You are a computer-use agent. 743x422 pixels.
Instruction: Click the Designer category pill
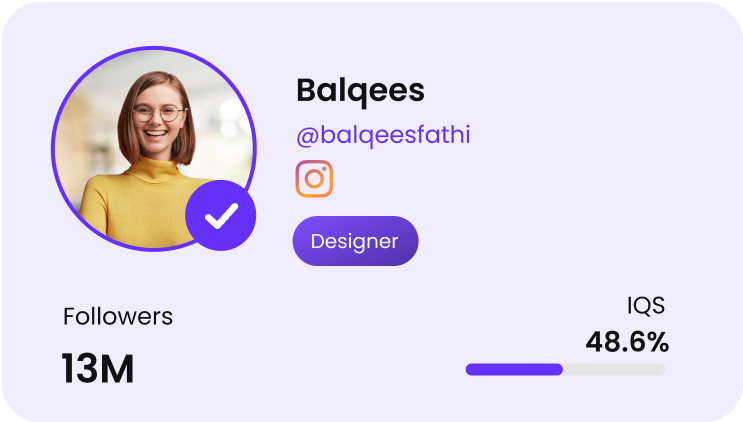pyautogui.click(x=355, y=241)
